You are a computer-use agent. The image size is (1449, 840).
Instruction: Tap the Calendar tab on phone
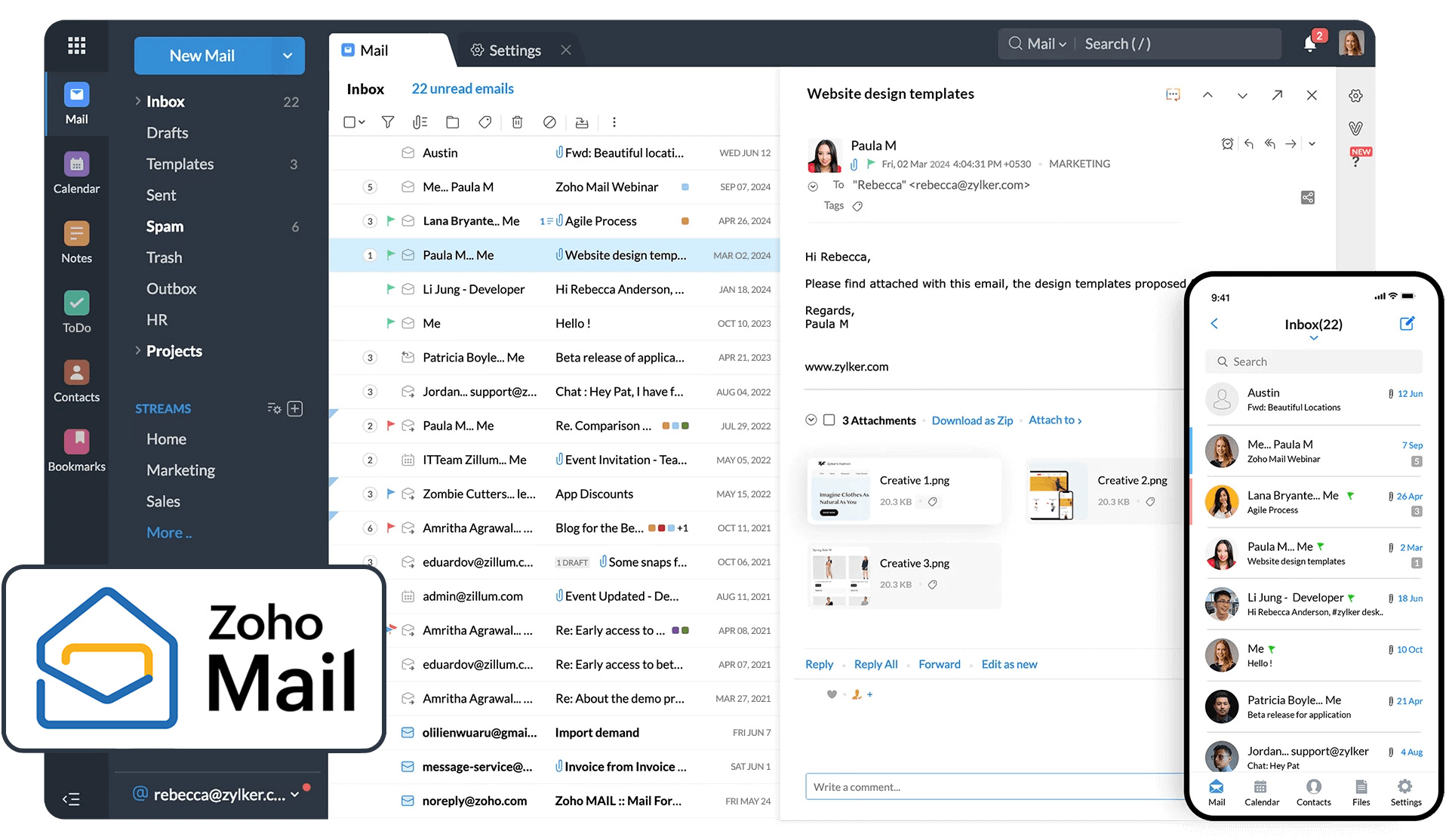(1261, 792)
